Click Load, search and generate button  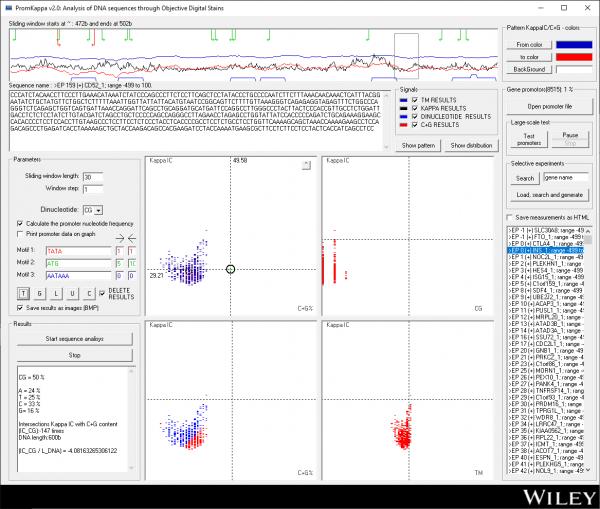tap(549, 195)
